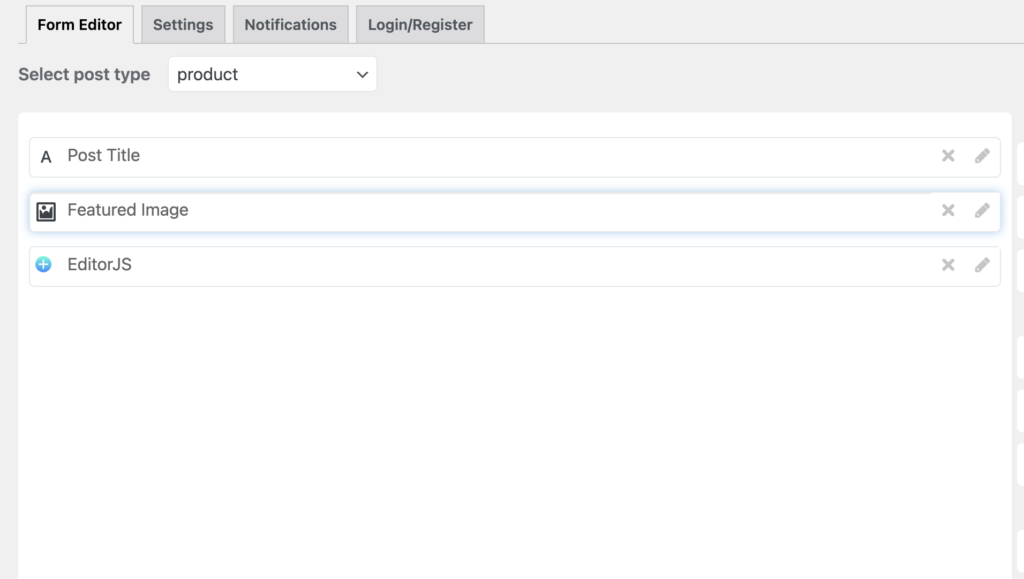Viewport: 1024px width, 579px height.
Task: Open Featured Image field edit pencil
Action: [x=982, y=210]
